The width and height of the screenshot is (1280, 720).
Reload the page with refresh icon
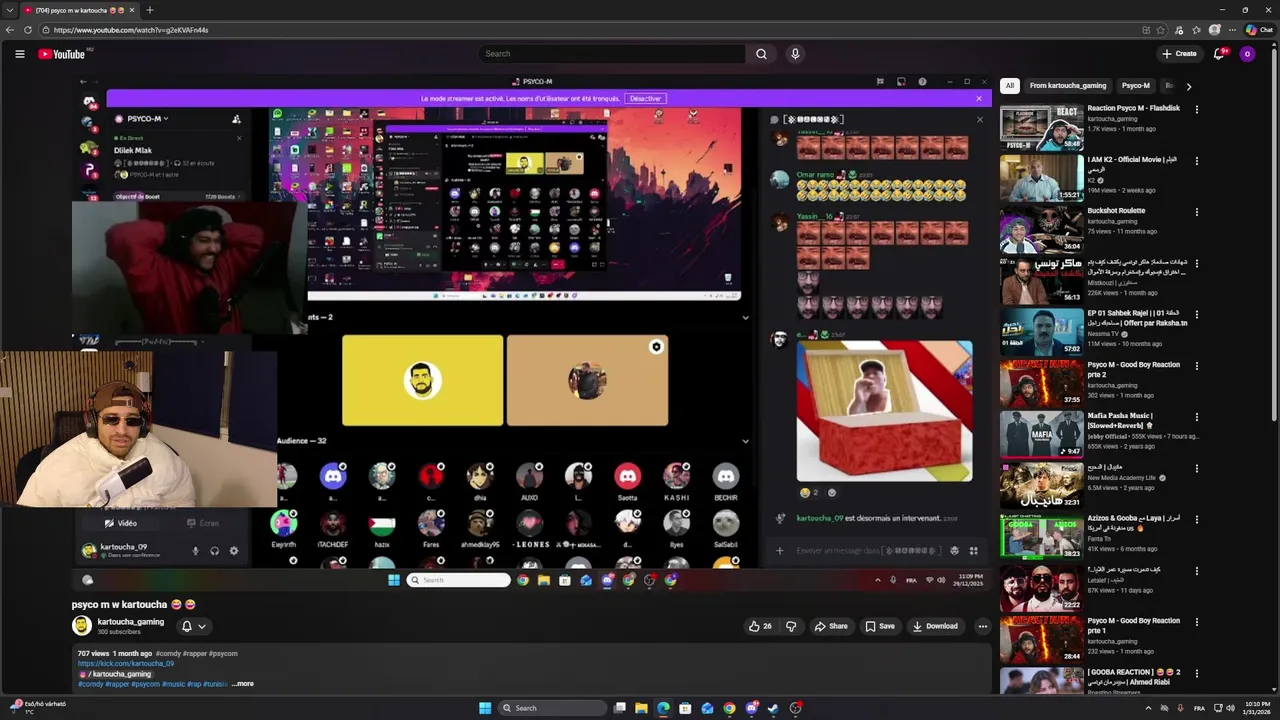tap(27, 30)
